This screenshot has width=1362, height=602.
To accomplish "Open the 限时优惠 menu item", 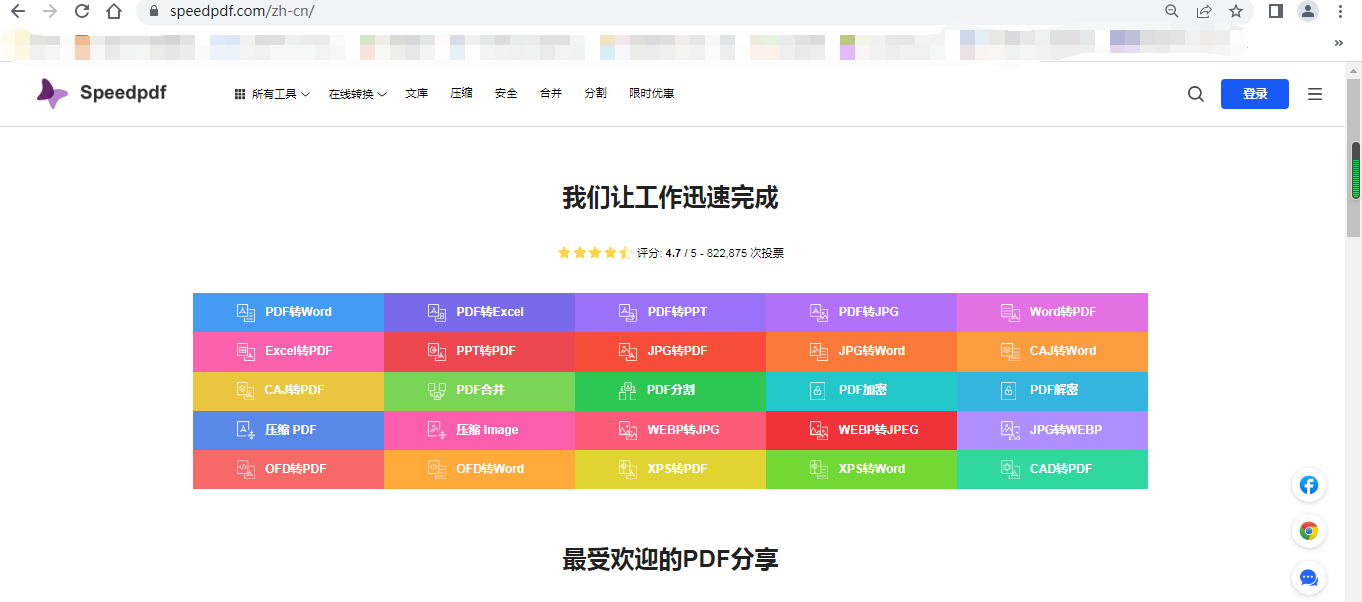I will click(x=651, y=93).
